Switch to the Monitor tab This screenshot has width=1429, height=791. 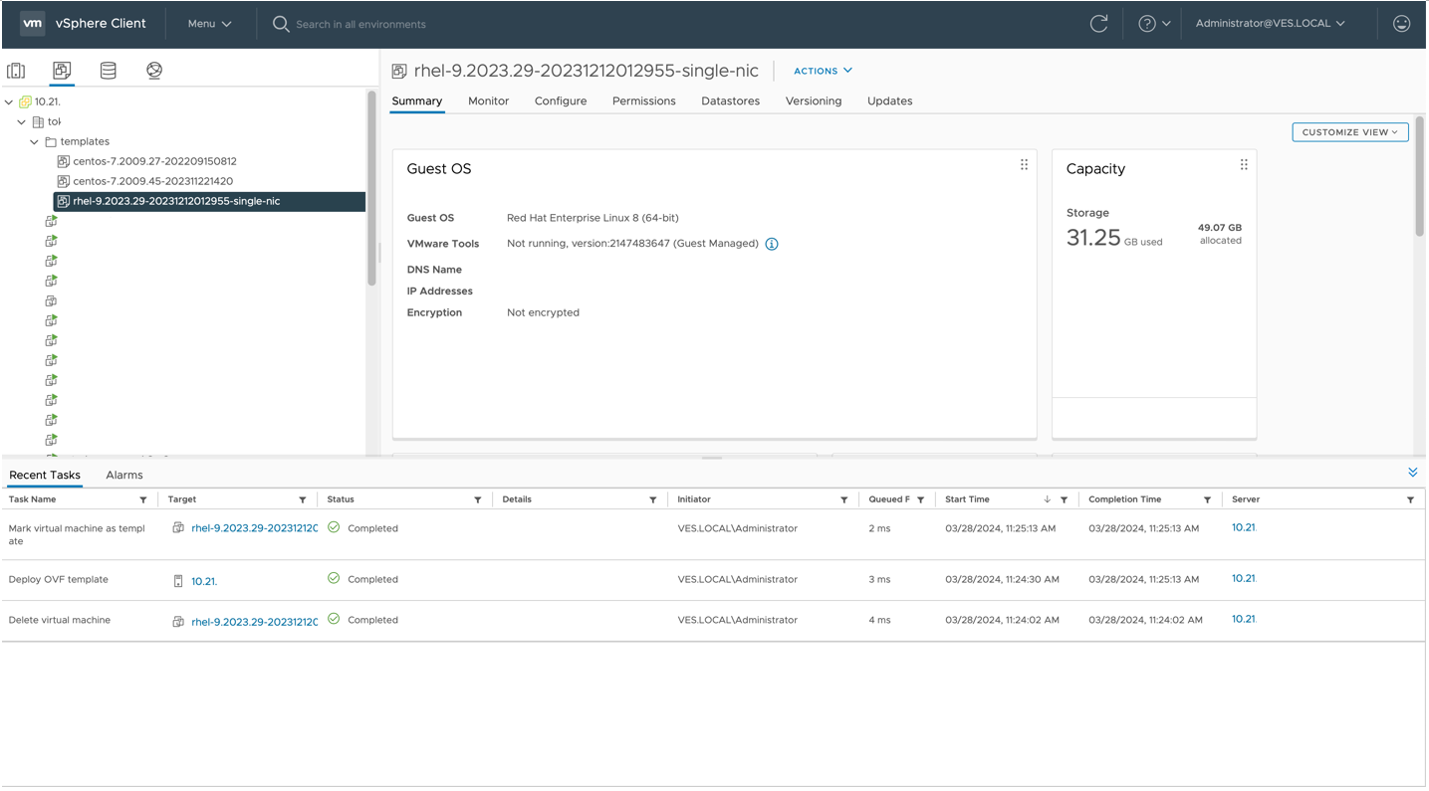pos(488,101)
